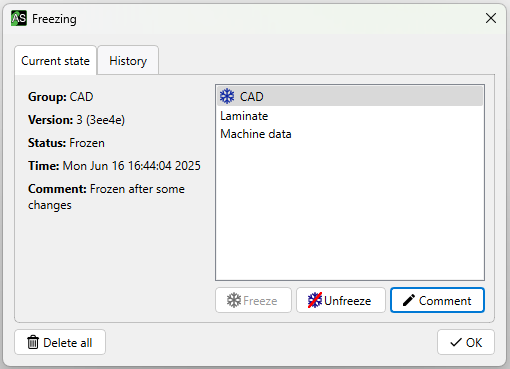The height and width of the screenshot is (369, 510).
Task: Select the Current state tab
Action: pos(55,61)
